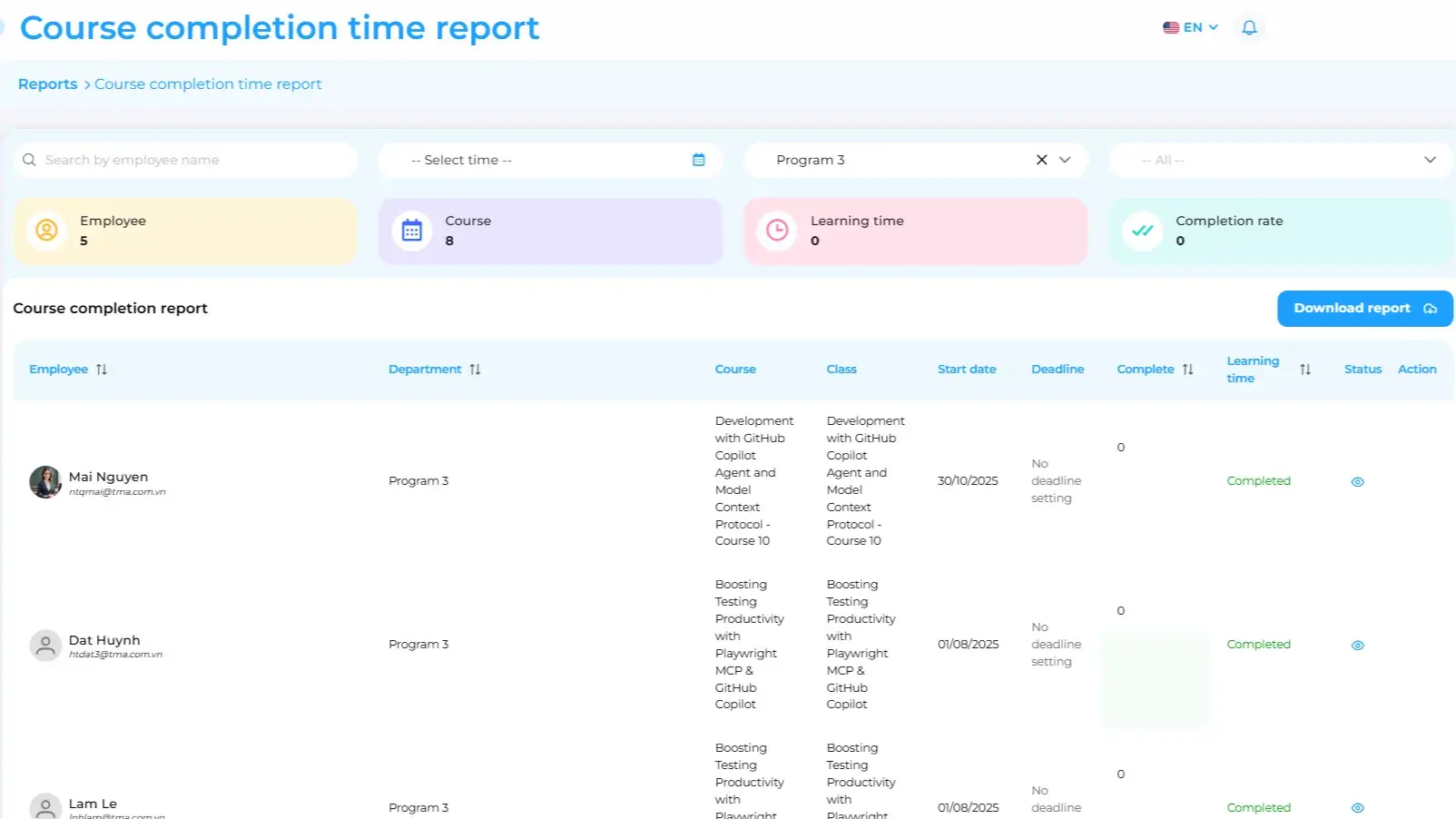Sort by Complete column
The width and height of the screenshot is (1456, 819).
pos(1188,370)
